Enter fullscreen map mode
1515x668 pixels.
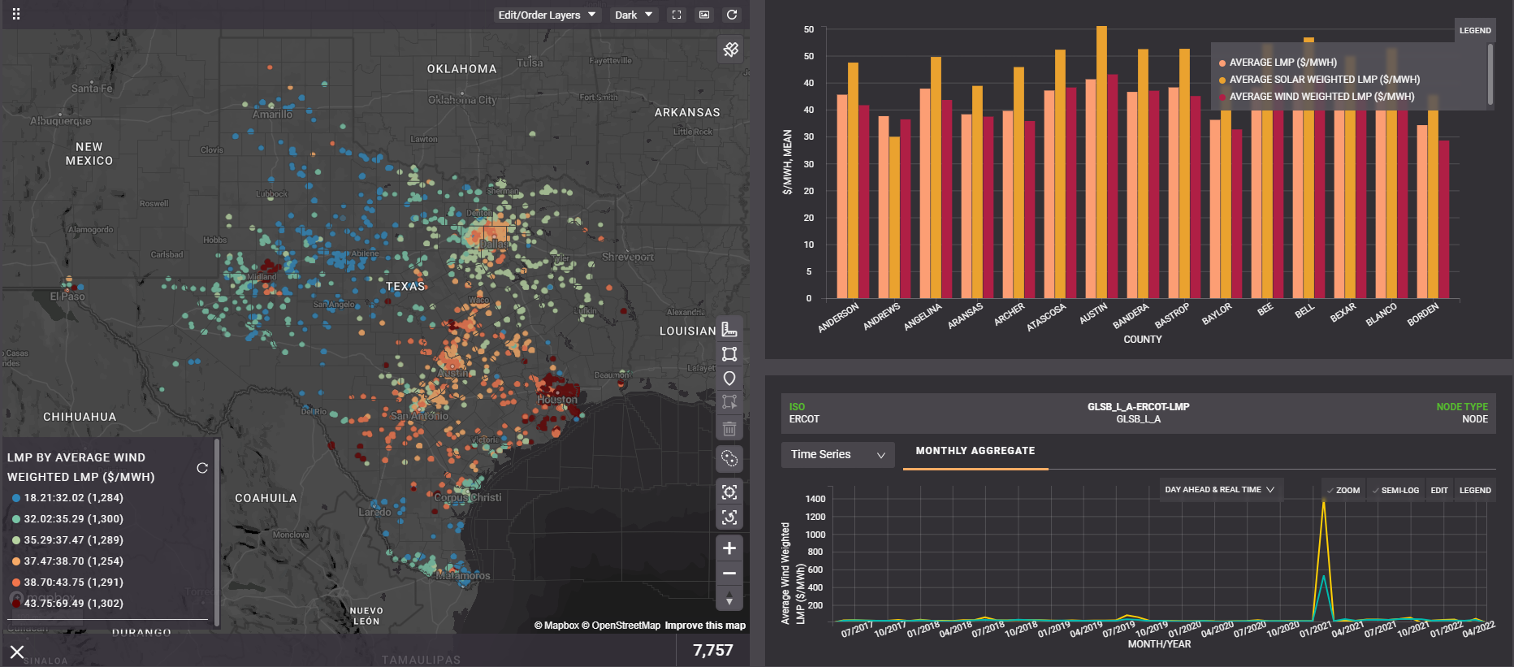pos(677,15)
